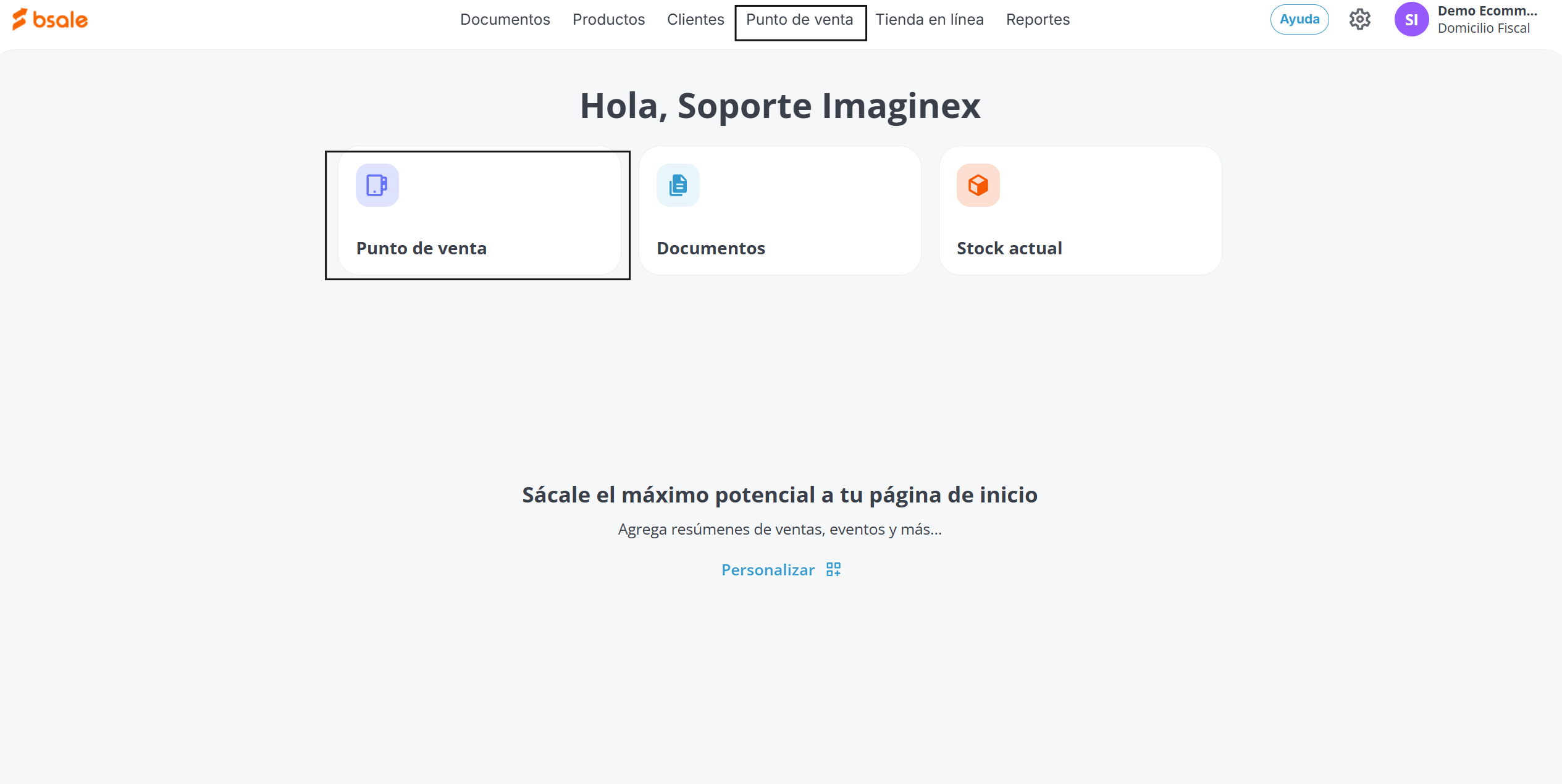Open the Documentos menu in navbar
Image resolution: width=1562 pixels, height=784 pixels.
[x=505, y=20]
